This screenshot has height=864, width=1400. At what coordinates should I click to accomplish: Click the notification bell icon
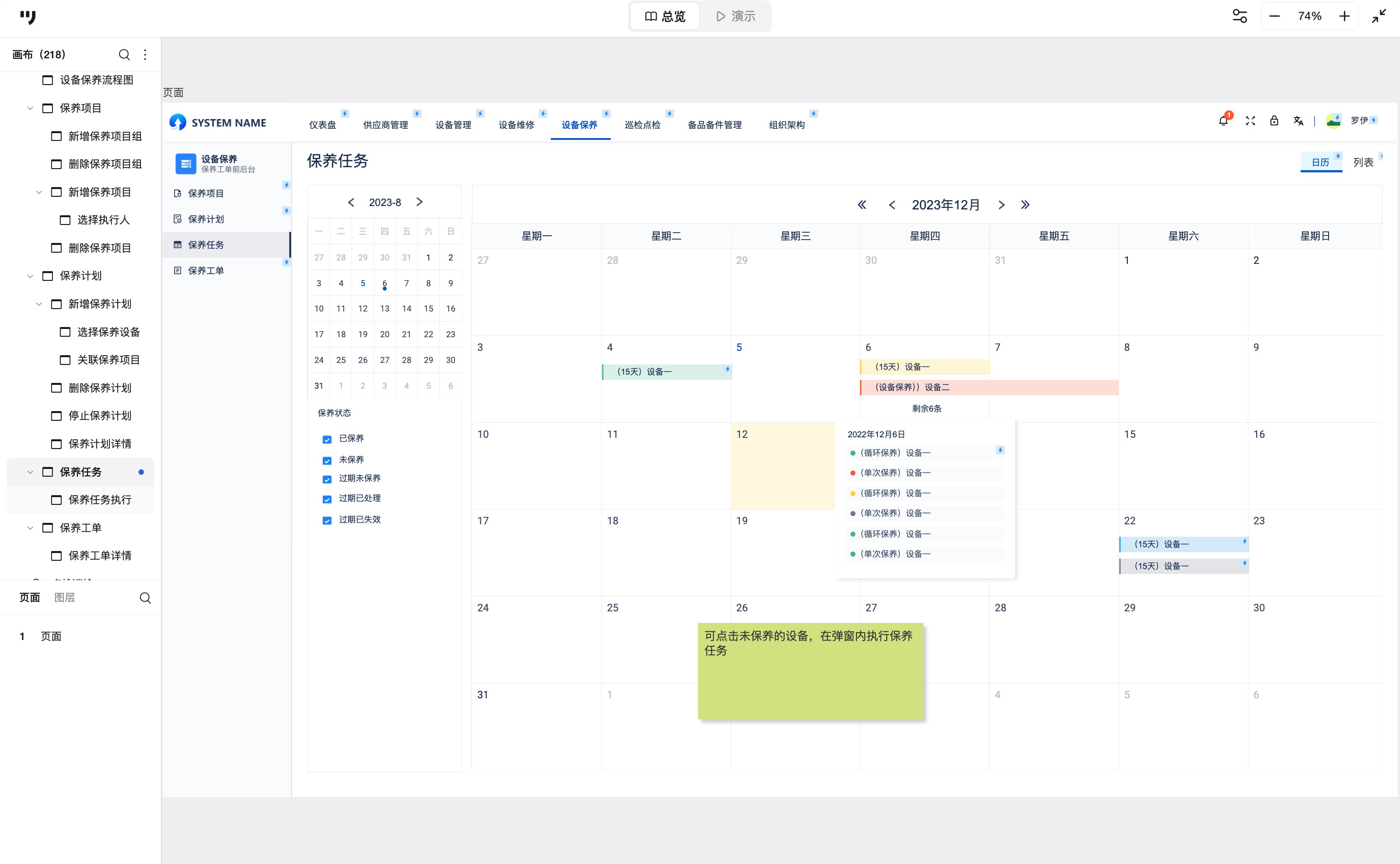pos(1223,121)
